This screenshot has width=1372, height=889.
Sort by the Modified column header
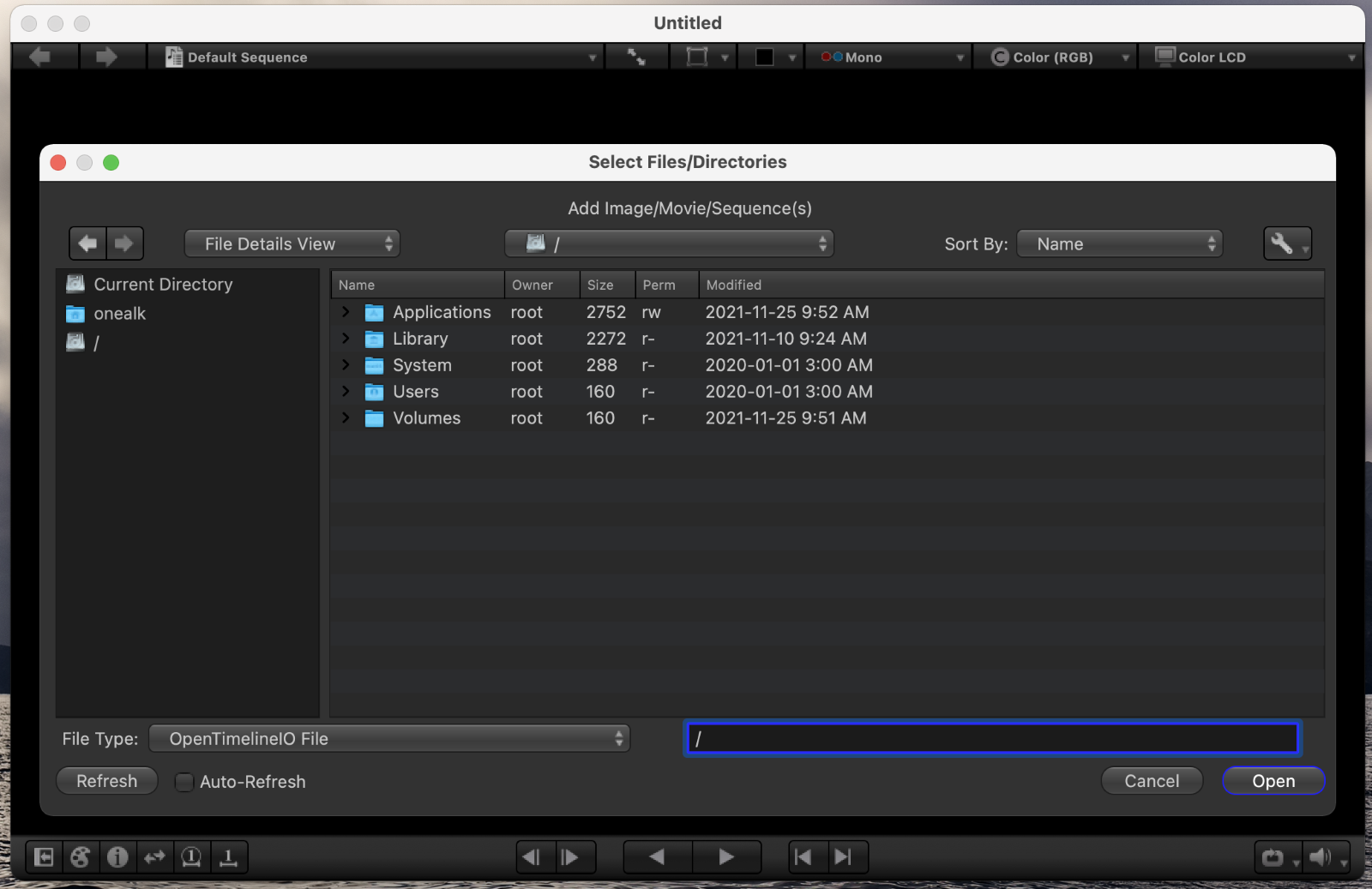point(1011,285)
